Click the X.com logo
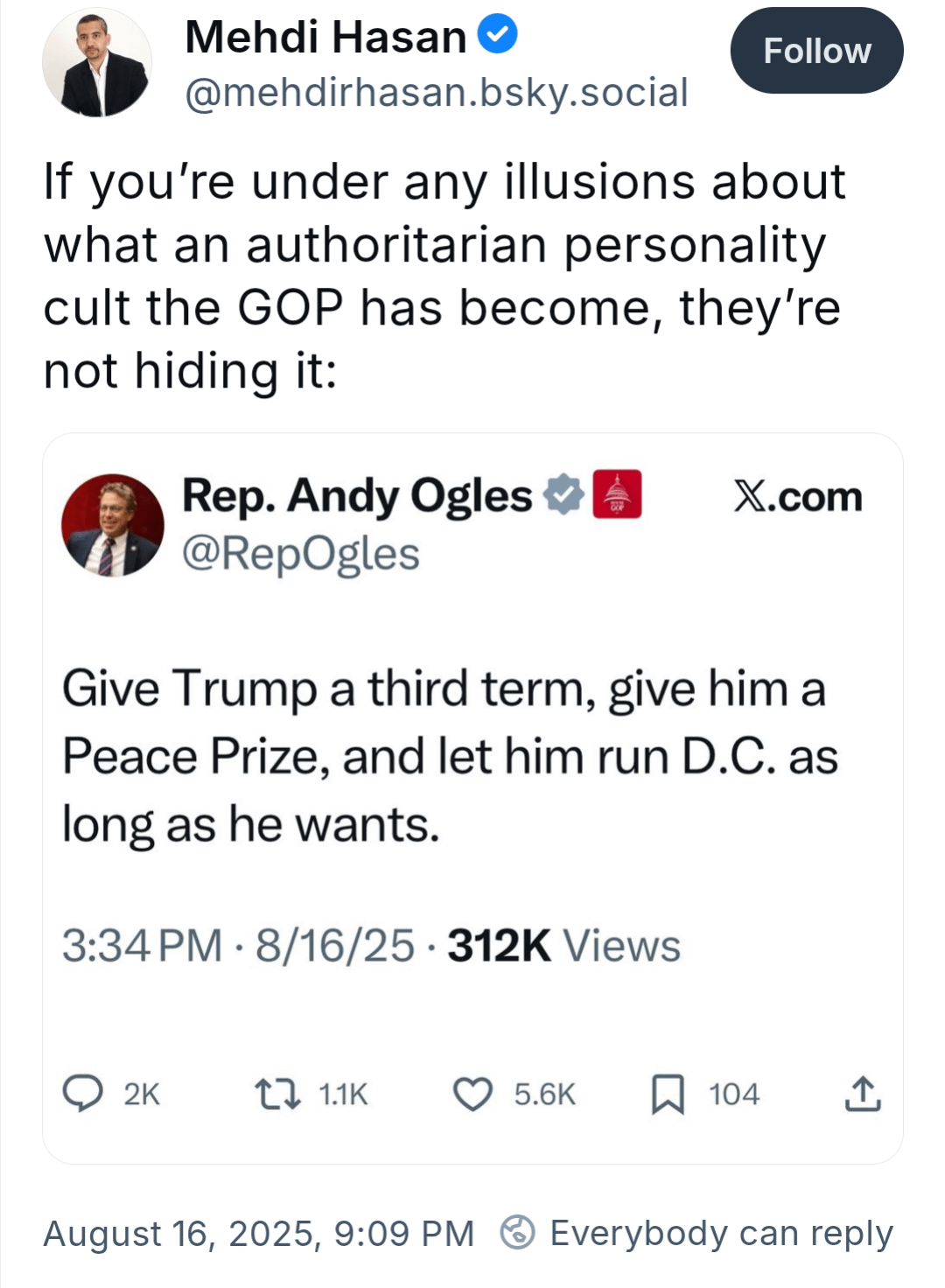 click(798, 496)
